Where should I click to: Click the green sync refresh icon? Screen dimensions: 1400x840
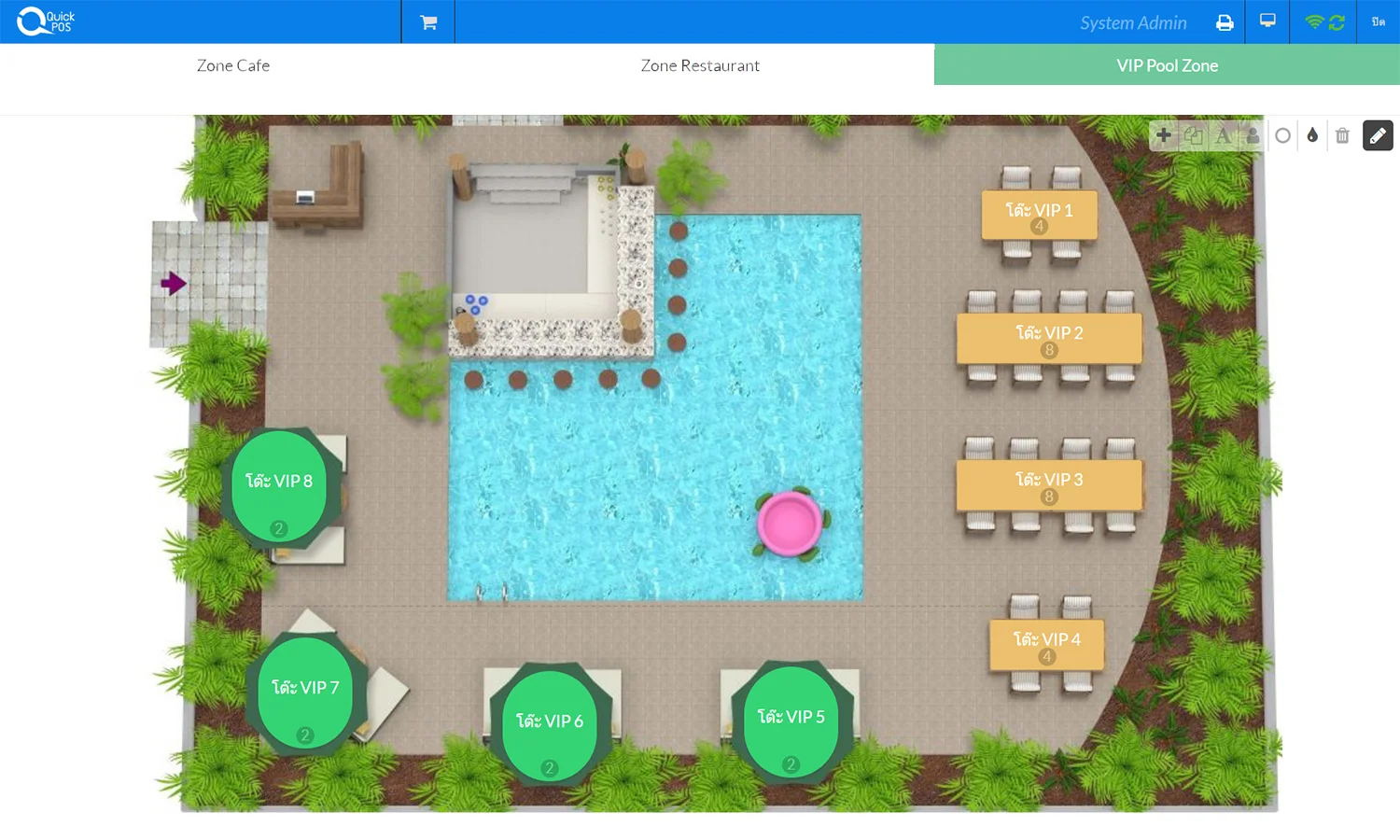coord(1337,22)
